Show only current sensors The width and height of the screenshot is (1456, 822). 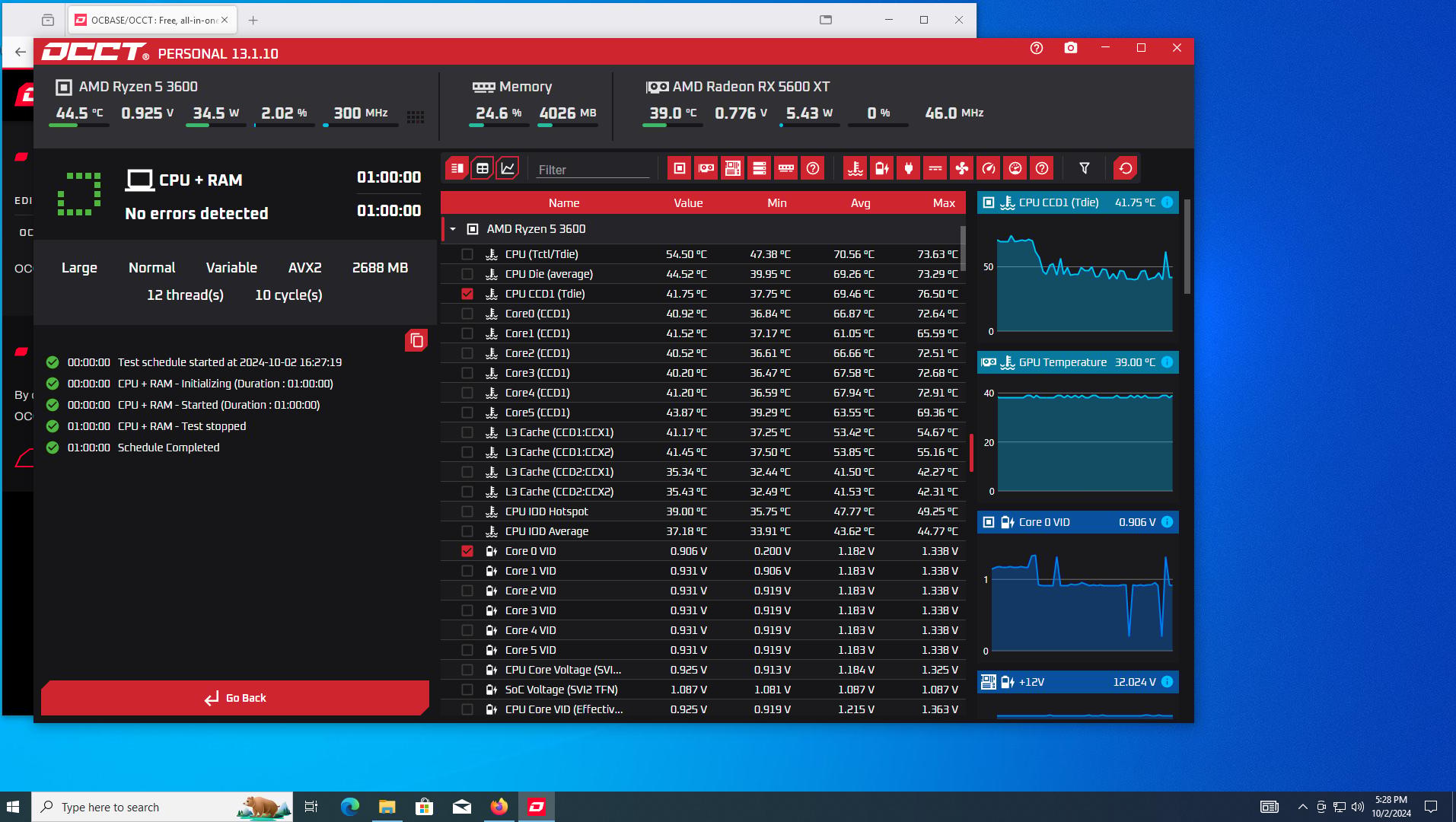(x=935, y=168)
